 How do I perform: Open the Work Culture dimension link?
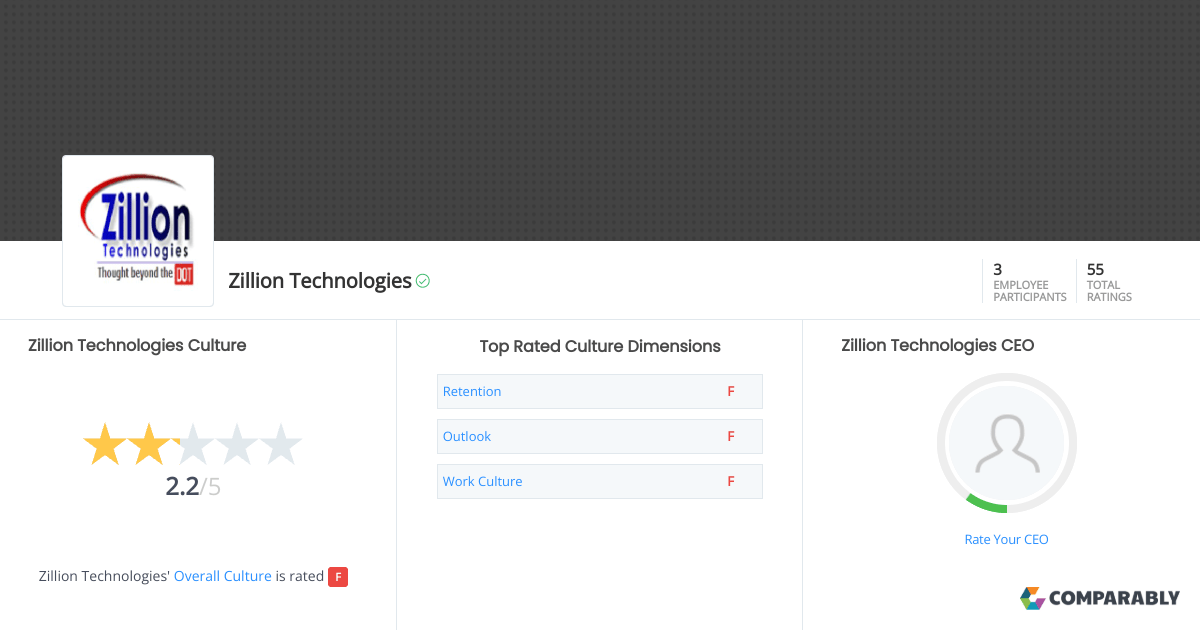pyautogui.click(x=483, y=481)
